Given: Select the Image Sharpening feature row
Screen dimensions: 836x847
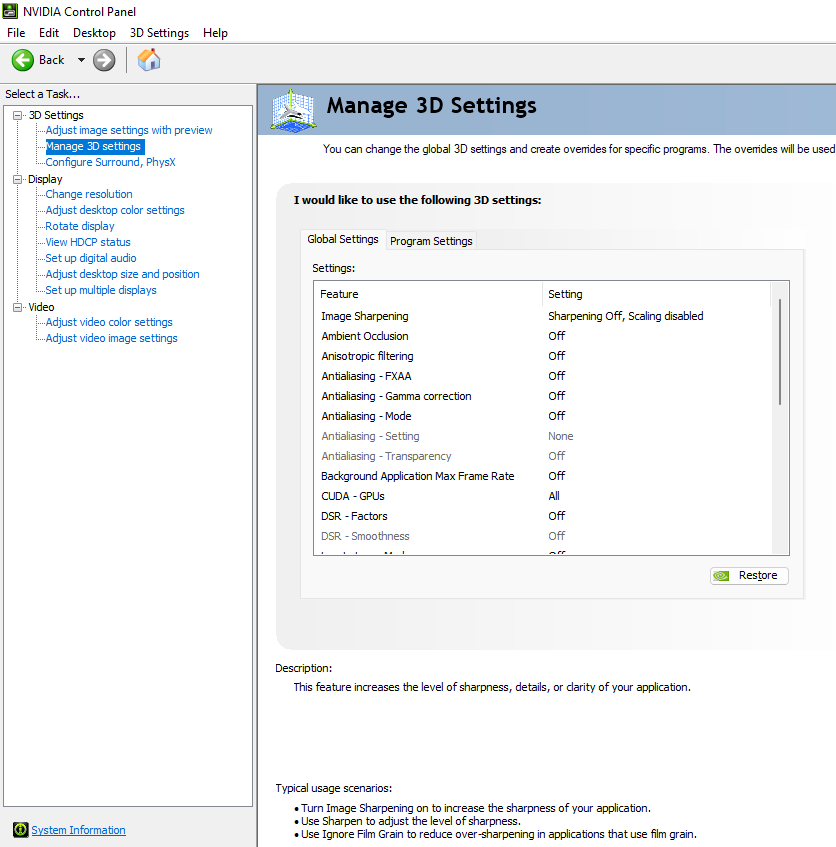Looking at the screenshot, I should [x=544, y=316].
